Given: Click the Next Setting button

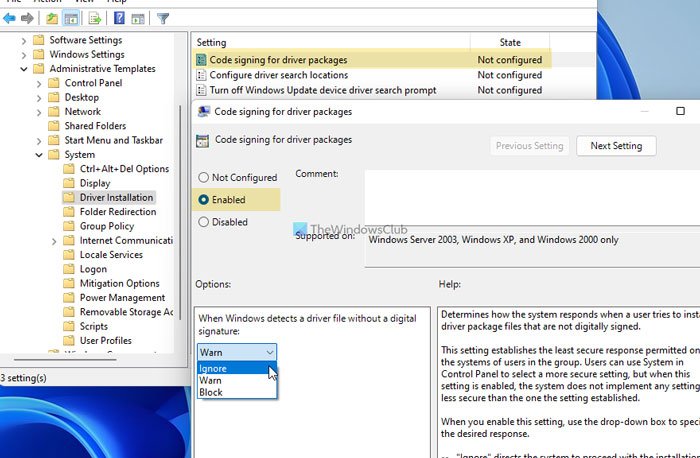Looking at the screenshot, I should [x=616, y=146].
